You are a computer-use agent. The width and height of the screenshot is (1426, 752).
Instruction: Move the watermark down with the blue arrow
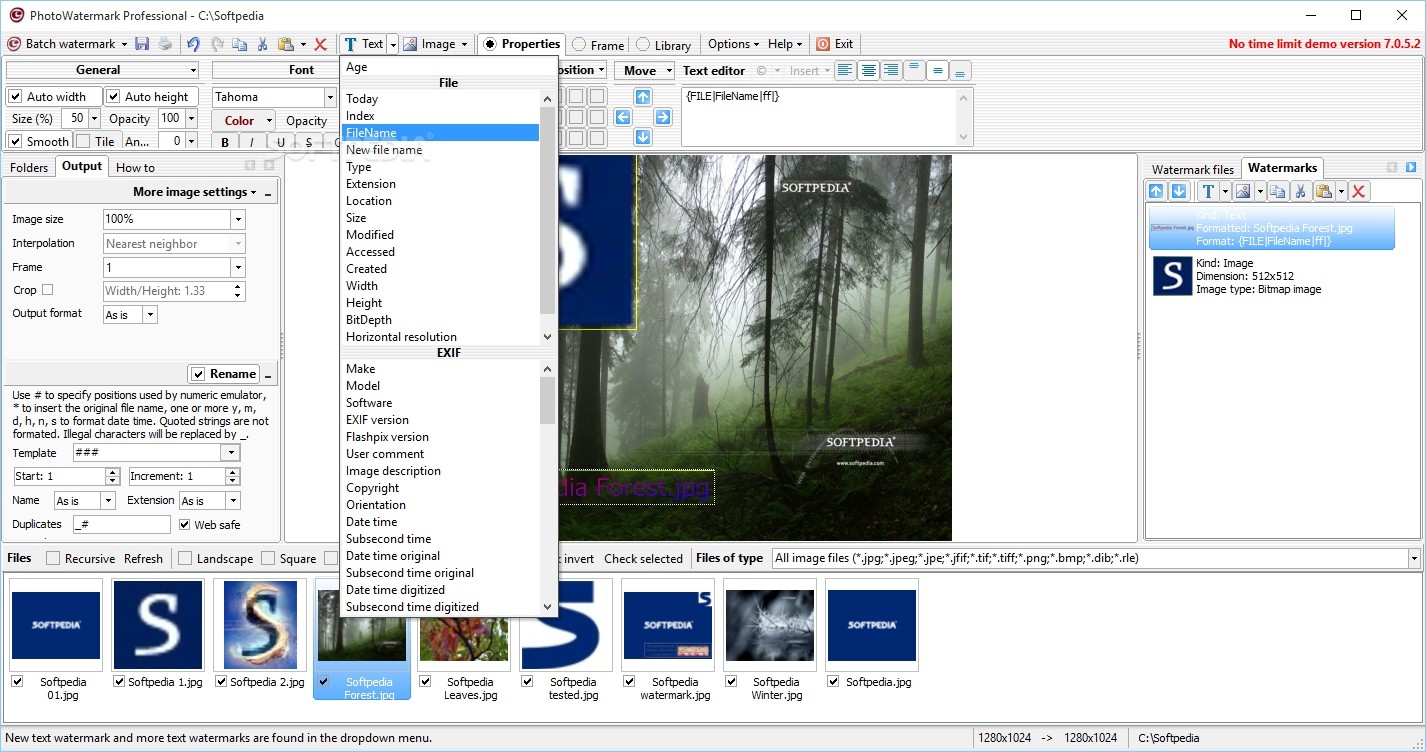[643, 137]
